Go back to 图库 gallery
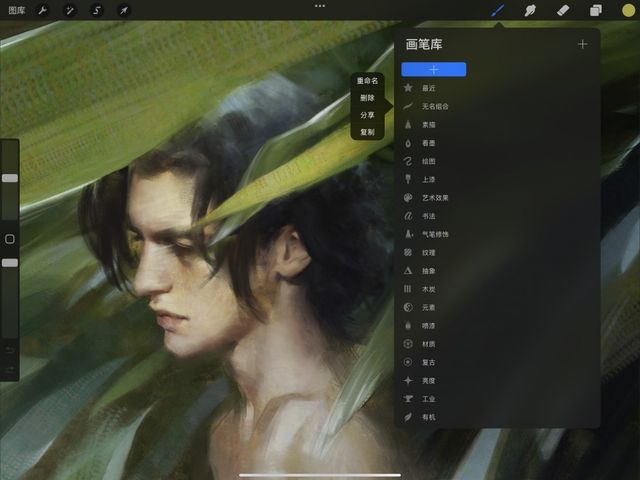Viewport: 640px width, 480px height. point(17,10)
